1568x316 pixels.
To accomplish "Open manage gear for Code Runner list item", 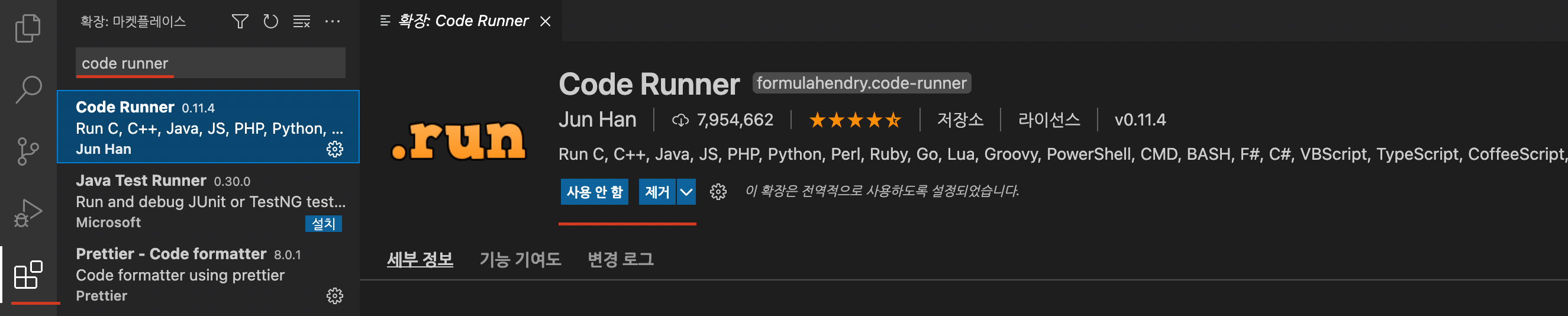I will coord(335,149).
